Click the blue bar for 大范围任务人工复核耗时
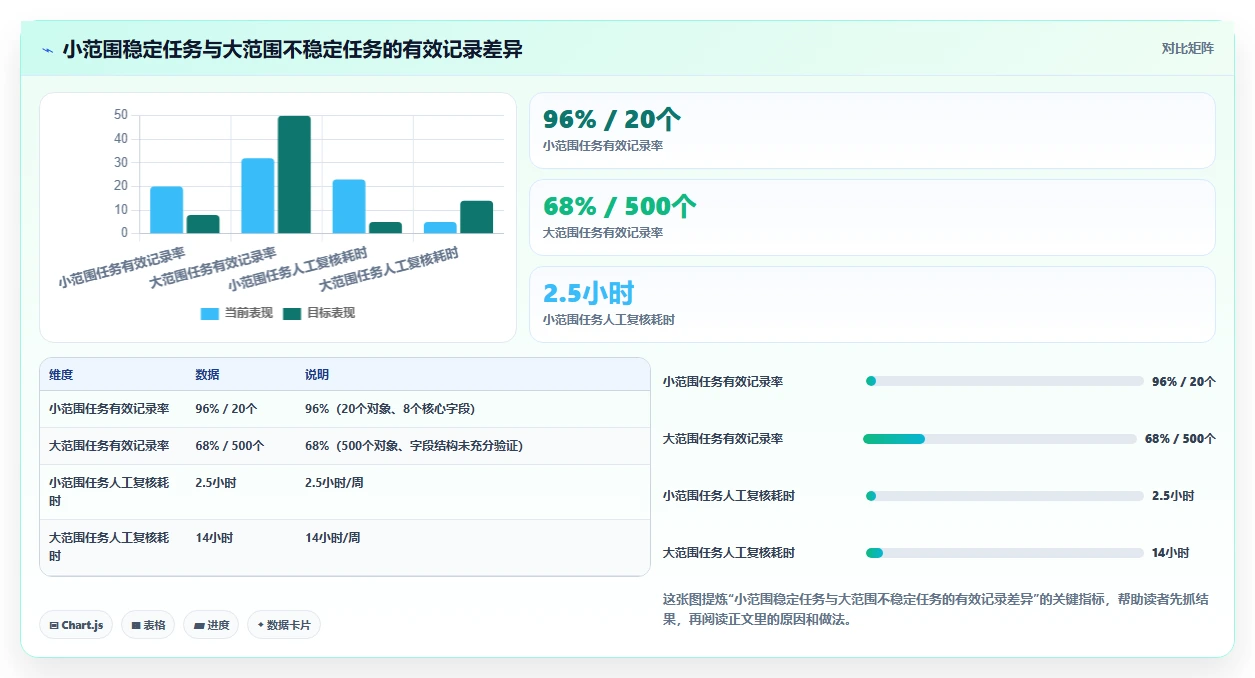 [440, 228]
